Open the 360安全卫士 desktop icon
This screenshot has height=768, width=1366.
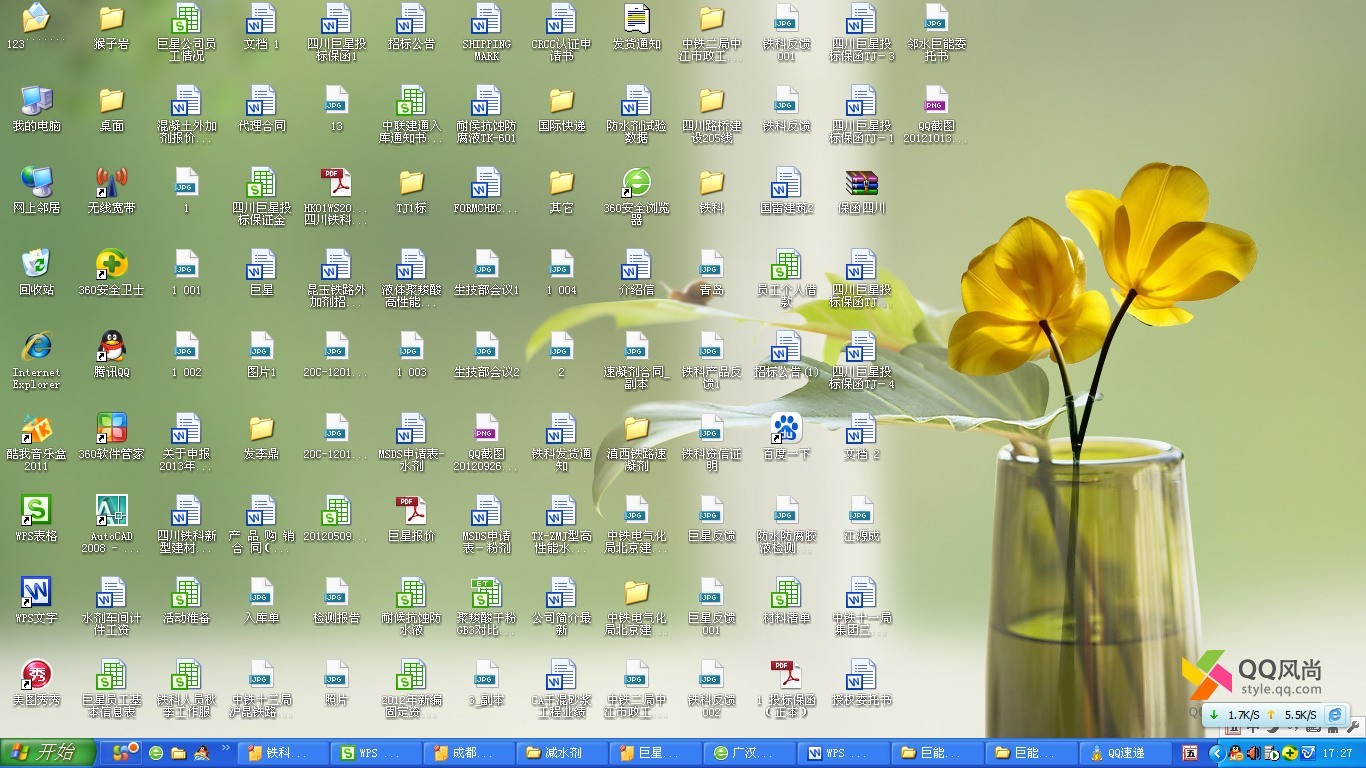(x=111, y=265)
